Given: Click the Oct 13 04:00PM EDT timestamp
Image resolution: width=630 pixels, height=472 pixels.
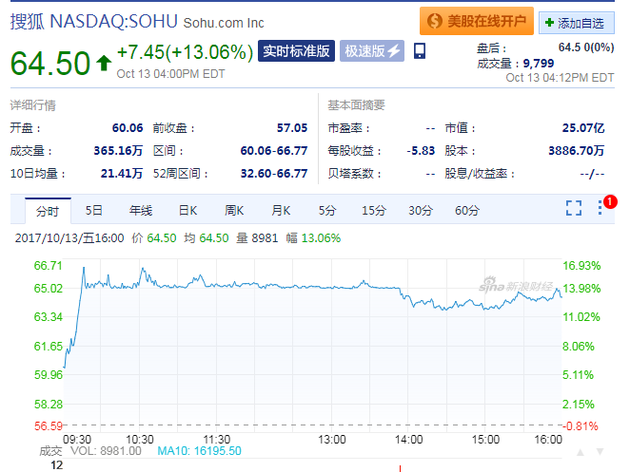Looking at the screenshot, I should (171, 74).
